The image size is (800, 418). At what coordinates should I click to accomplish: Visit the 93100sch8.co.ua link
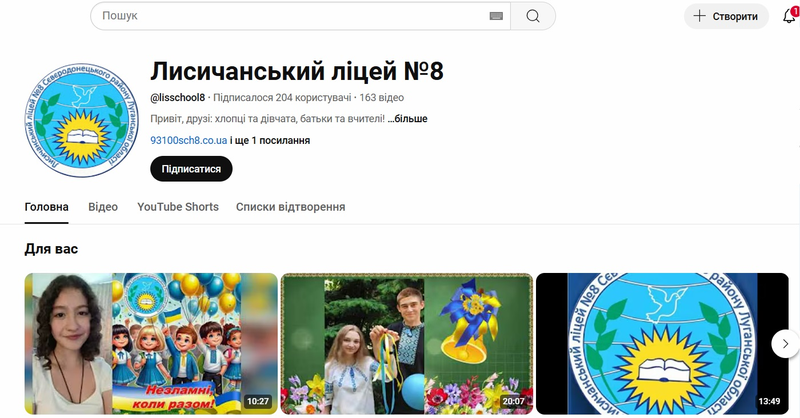(x=188, y=140)
